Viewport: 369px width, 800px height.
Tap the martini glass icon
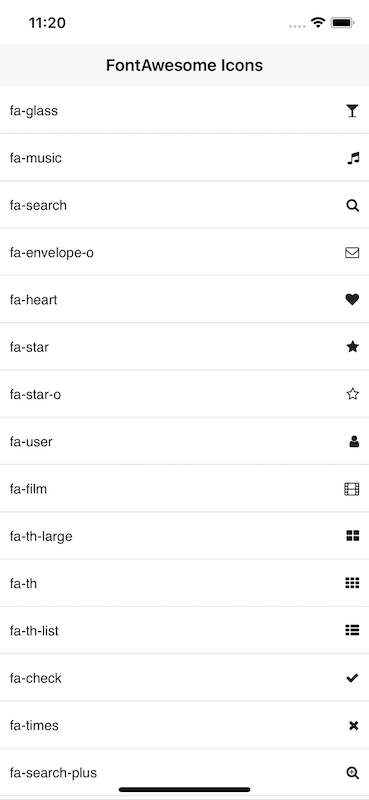coord(352,111)
